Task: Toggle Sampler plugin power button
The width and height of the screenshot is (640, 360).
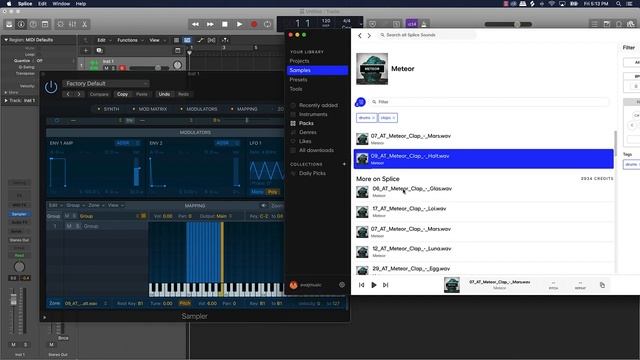Action: 51,87
